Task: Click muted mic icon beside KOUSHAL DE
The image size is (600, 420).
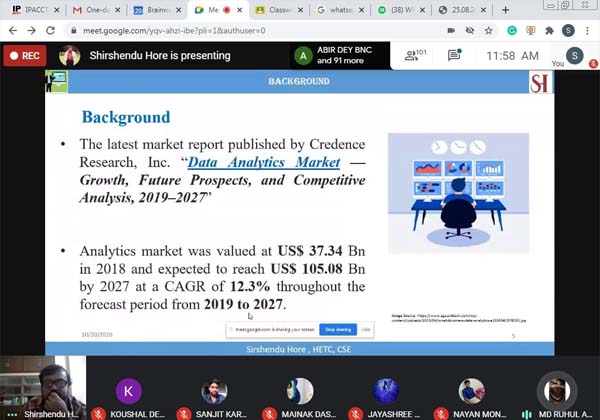Action: pos(98,414)
